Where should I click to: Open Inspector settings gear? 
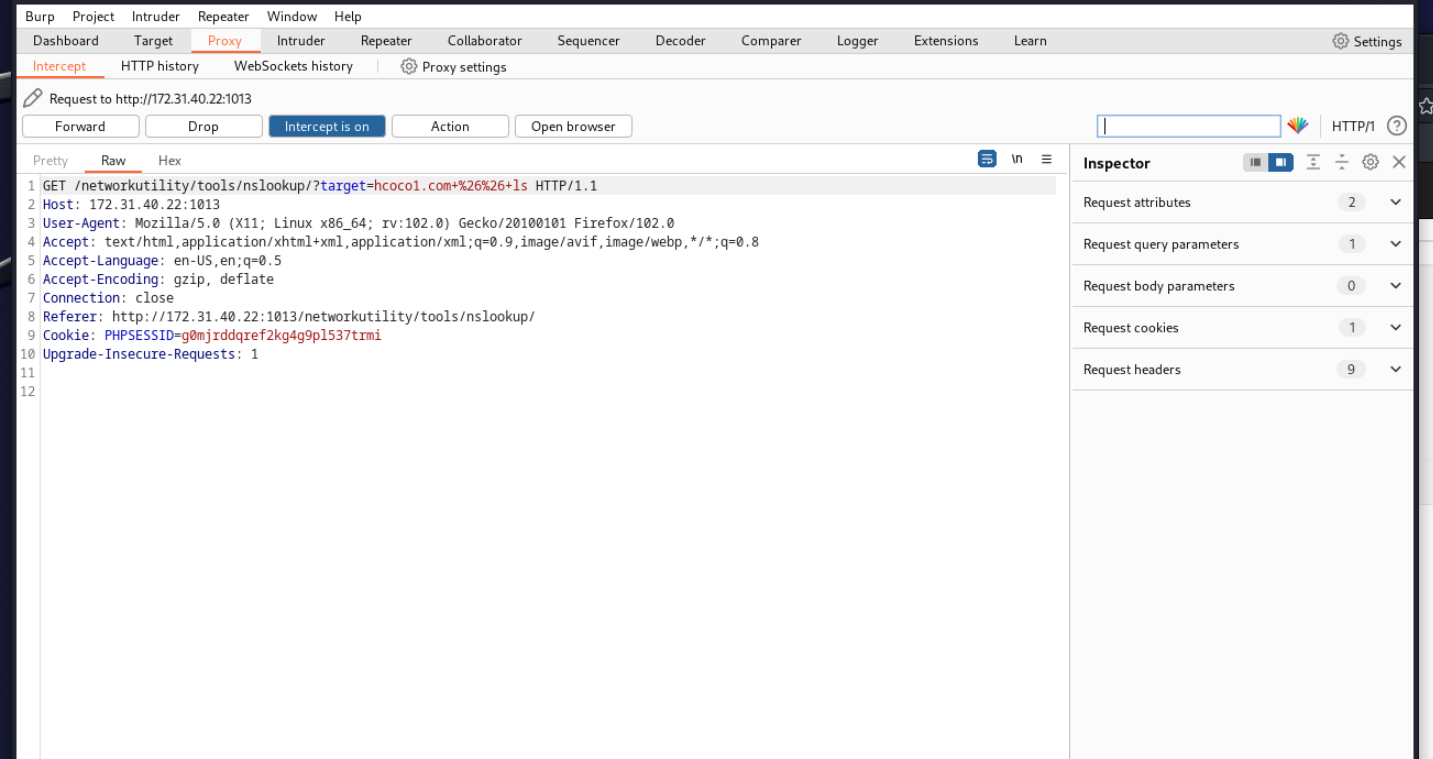click(1371, 162)
